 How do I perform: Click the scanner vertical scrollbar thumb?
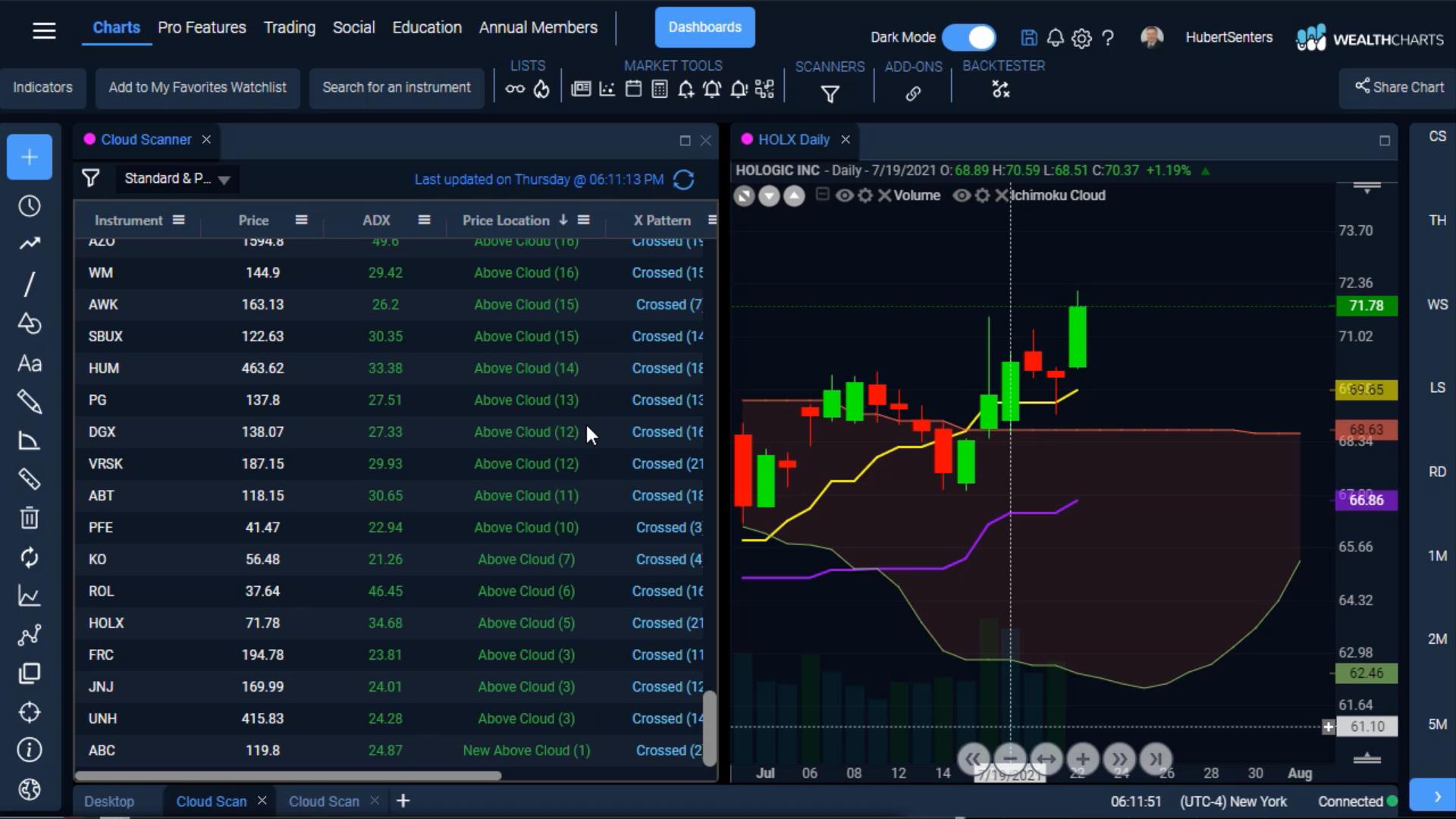click(709, 728)
